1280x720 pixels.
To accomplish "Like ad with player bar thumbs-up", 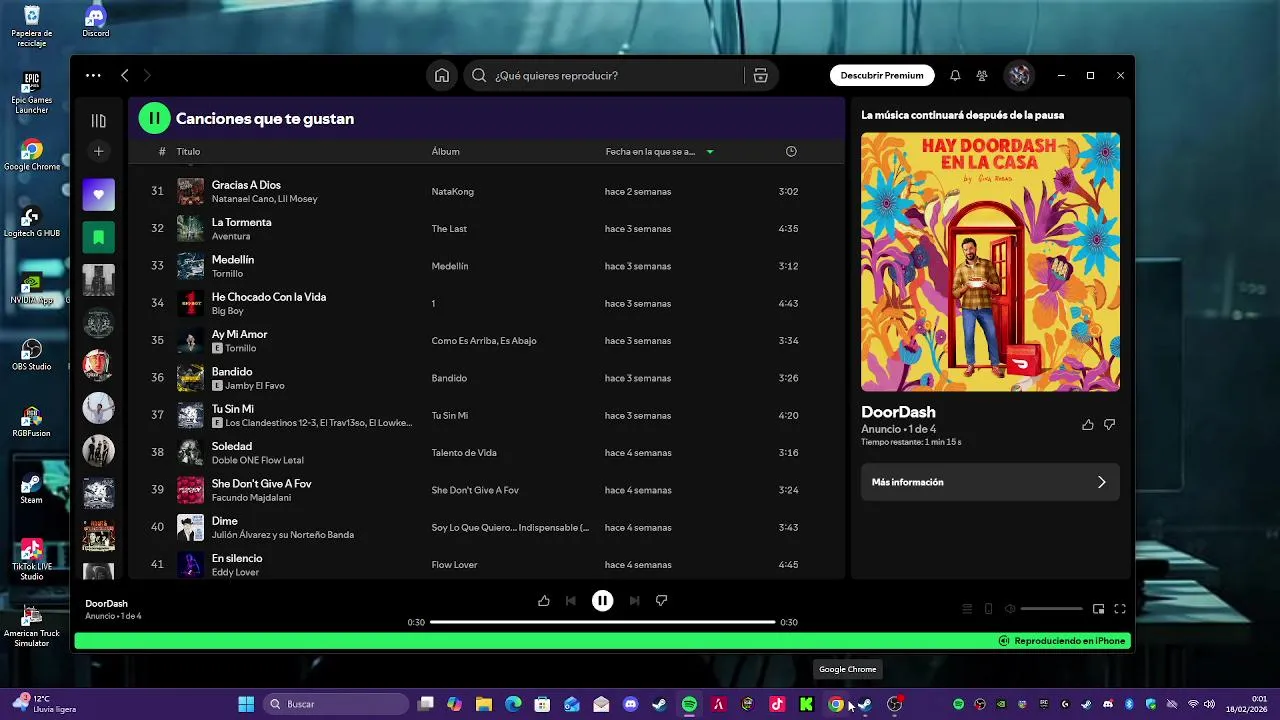I will pyautogui.click(x=543, y=601).
